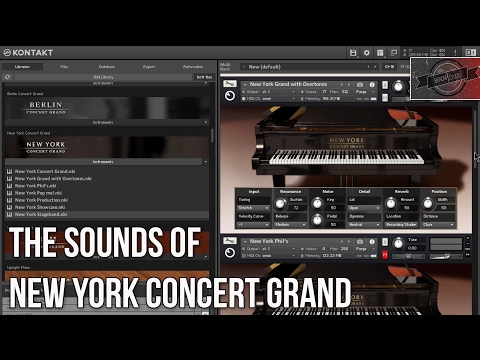Switch to Automation tab
480x360 pixels.
(x=193, y=67)
